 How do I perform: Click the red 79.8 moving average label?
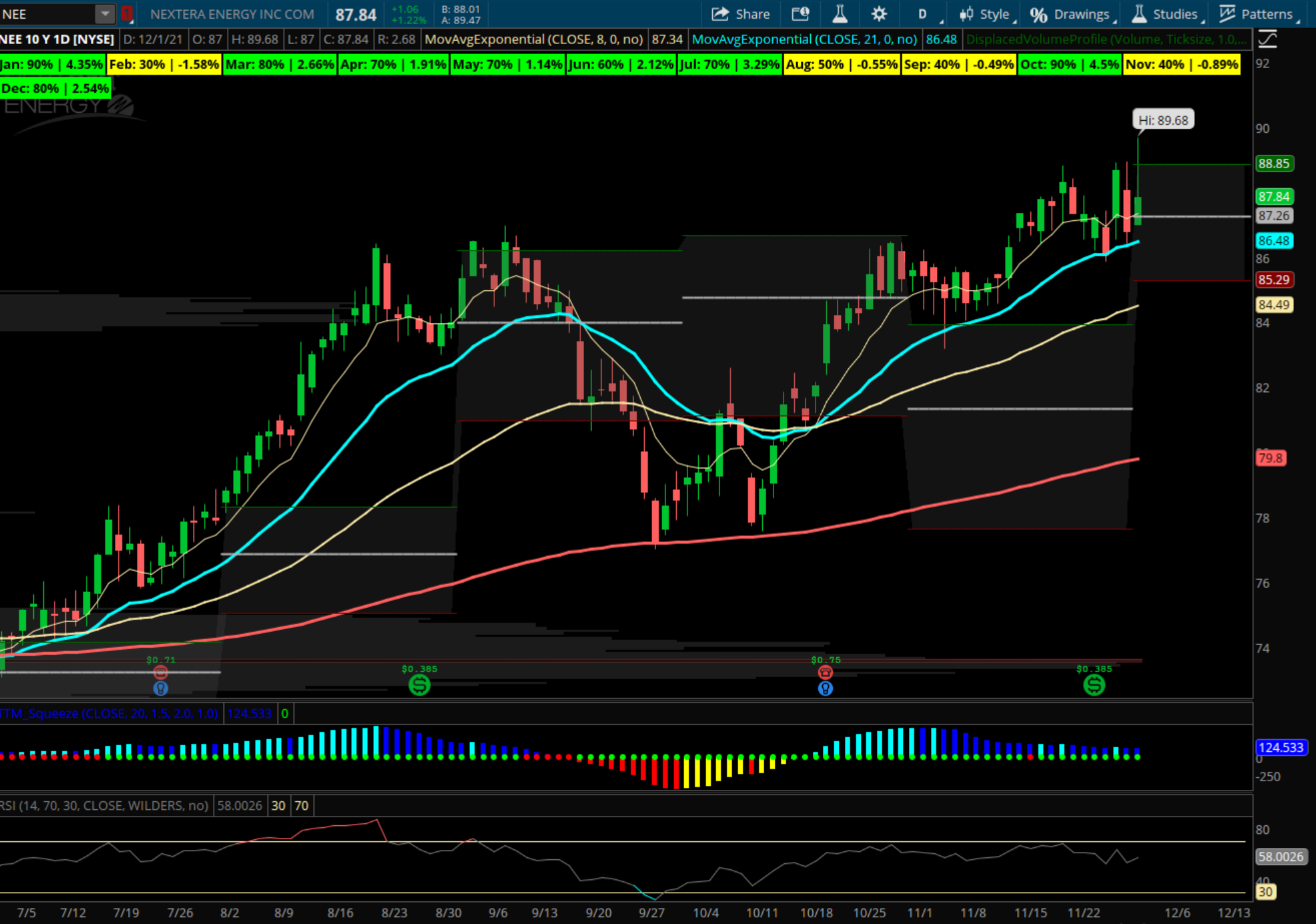(x=1270, y=458)
